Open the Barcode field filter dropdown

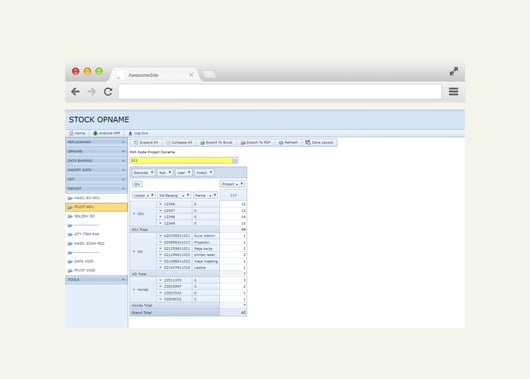pos(152,172)
